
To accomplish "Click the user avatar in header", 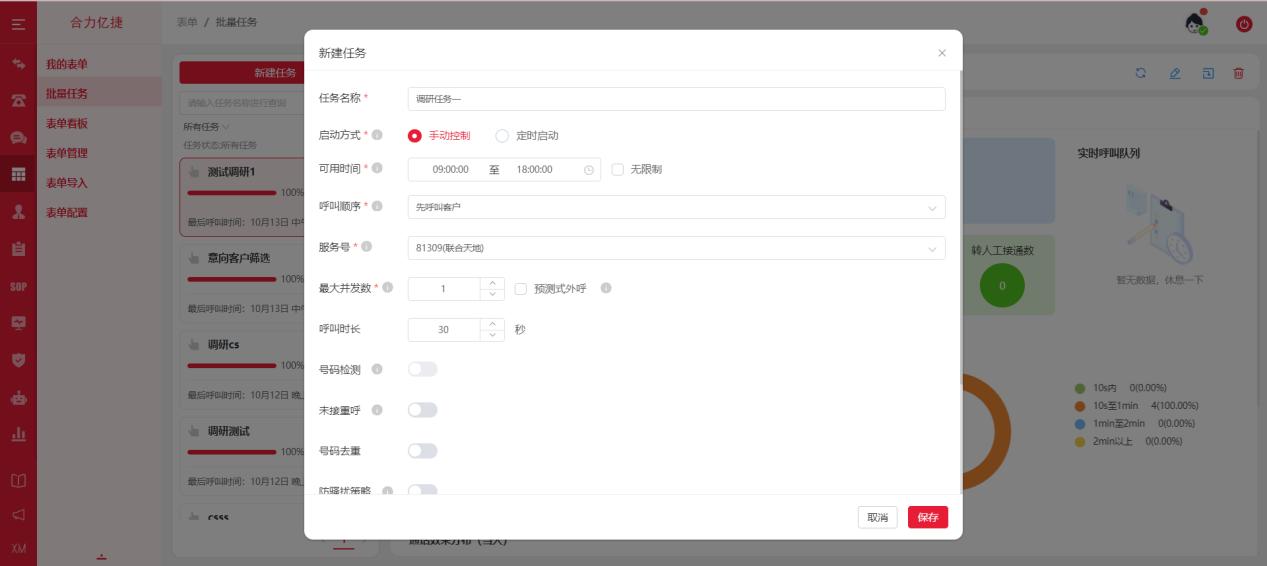I will 1196,23.
